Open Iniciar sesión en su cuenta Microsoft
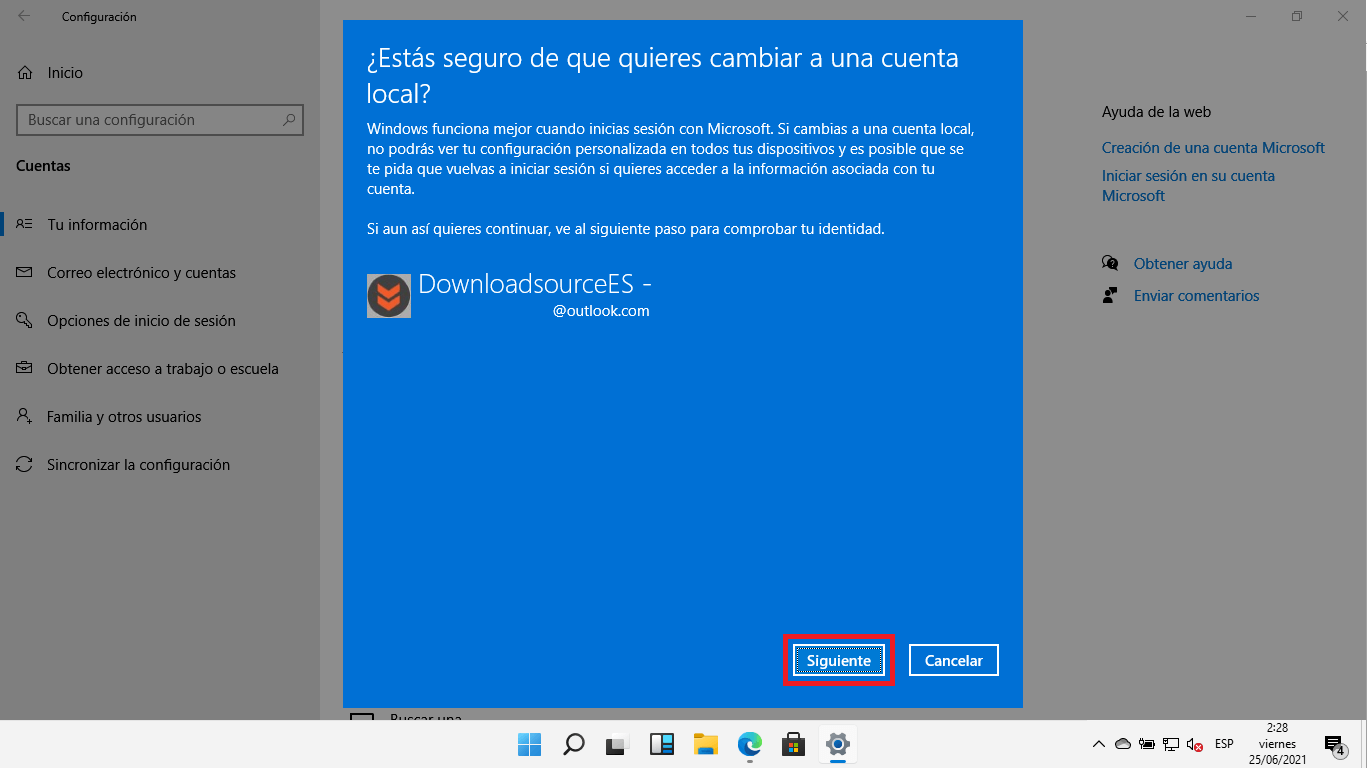1367x768 pixels. 1188,186
